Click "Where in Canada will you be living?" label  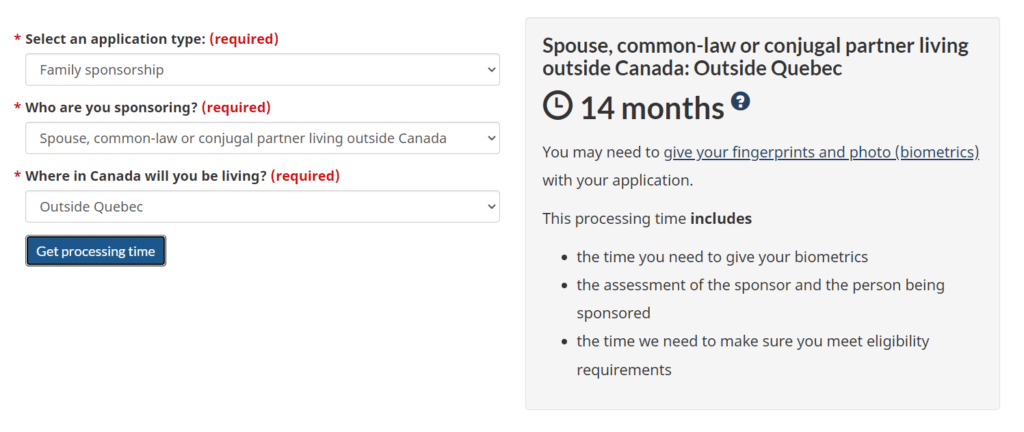(146, 176)
